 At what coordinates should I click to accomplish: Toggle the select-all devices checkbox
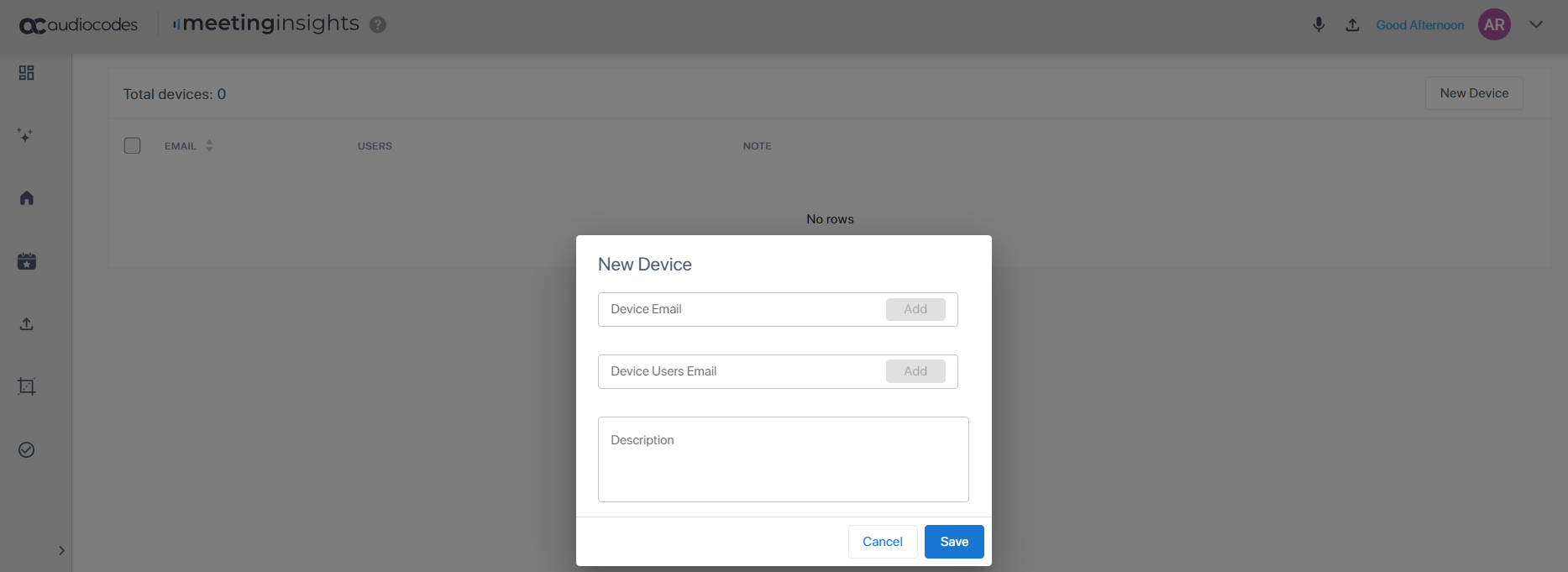[x=133, y=145]
